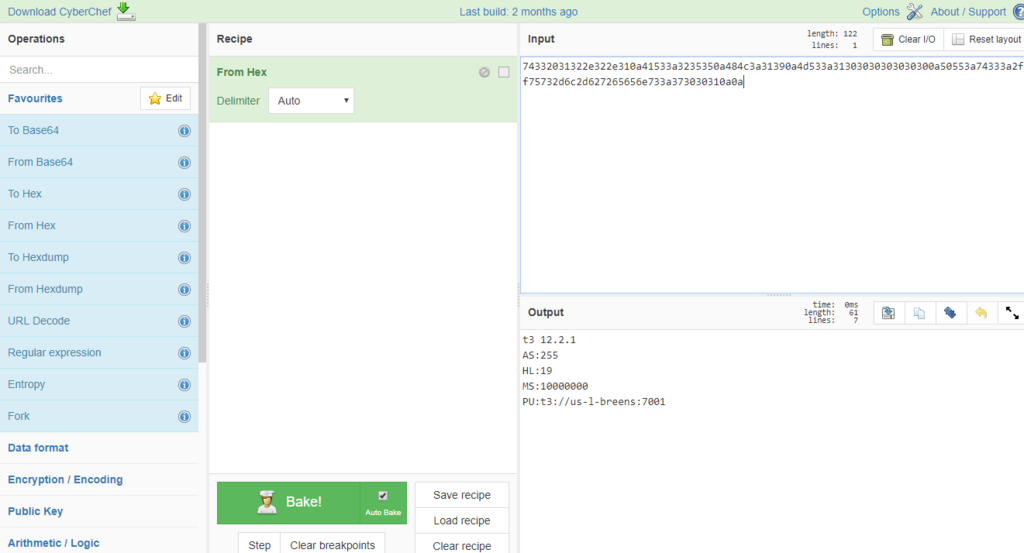1024x553 pixels.
Task: Click the Favourites Edit star button
Action: point(165,98)
